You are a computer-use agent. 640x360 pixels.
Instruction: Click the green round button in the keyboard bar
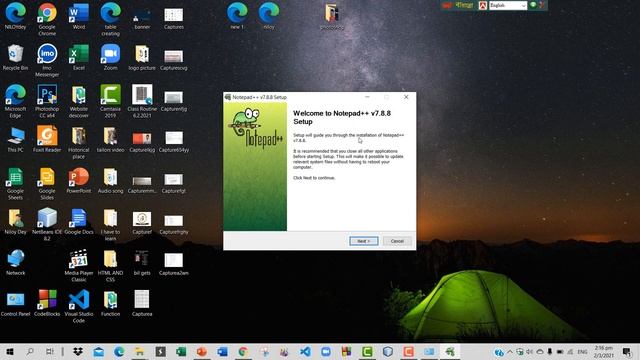point(533,5)
